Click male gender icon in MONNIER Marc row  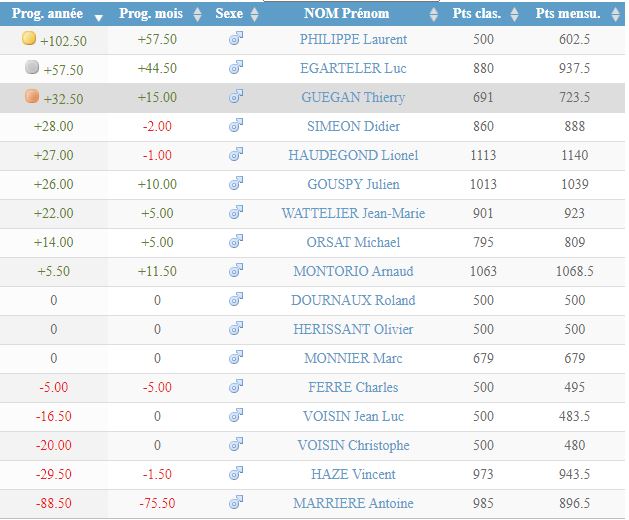coord(236,358)
